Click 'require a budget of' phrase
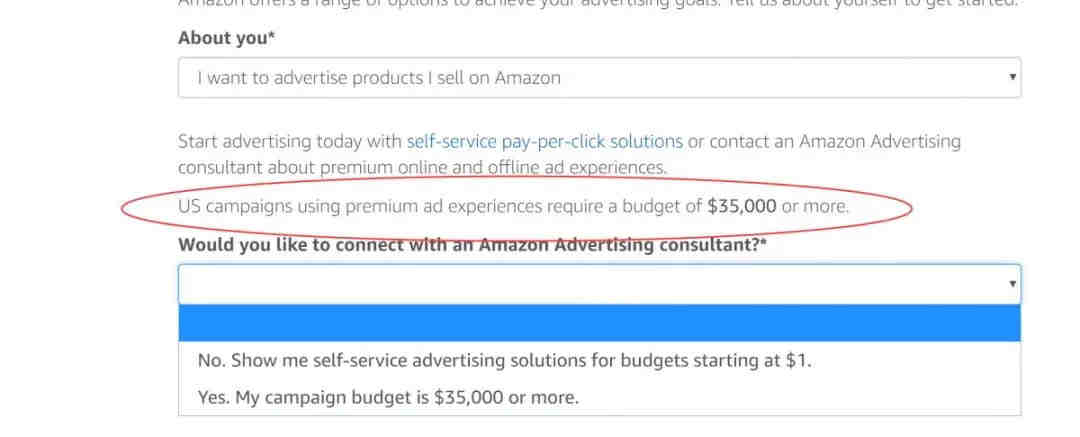The height and width of the screenshot is (437, 1080). tap(625, 206)
